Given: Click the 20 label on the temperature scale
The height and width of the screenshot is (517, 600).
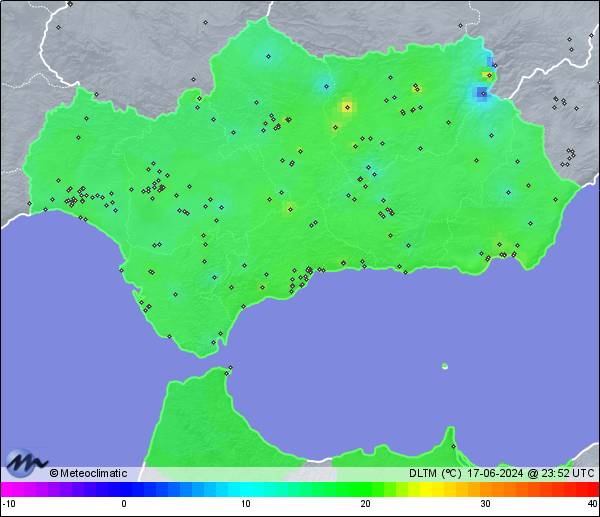Looking at the screenshot, I should [x=366, y=504].
